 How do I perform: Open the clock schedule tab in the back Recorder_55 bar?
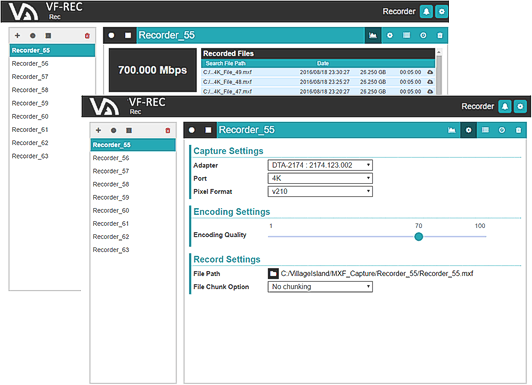pos(423,35)
